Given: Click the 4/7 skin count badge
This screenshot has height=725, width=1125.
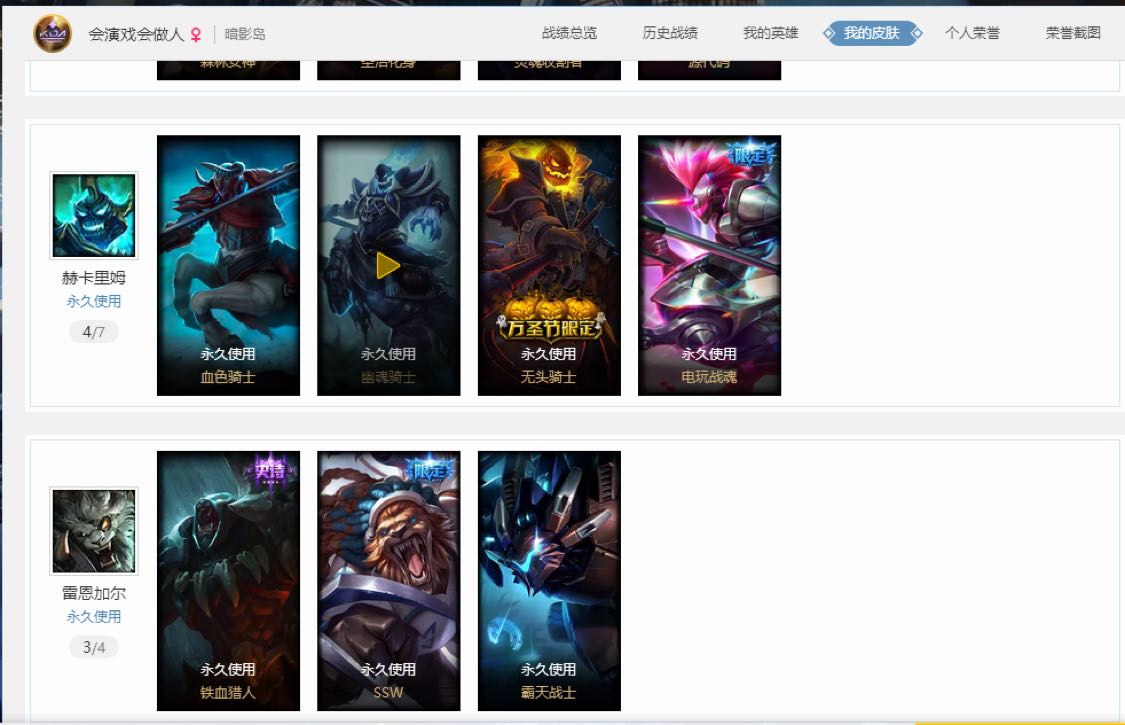Looking at the screenshot, I should (93, 332).
